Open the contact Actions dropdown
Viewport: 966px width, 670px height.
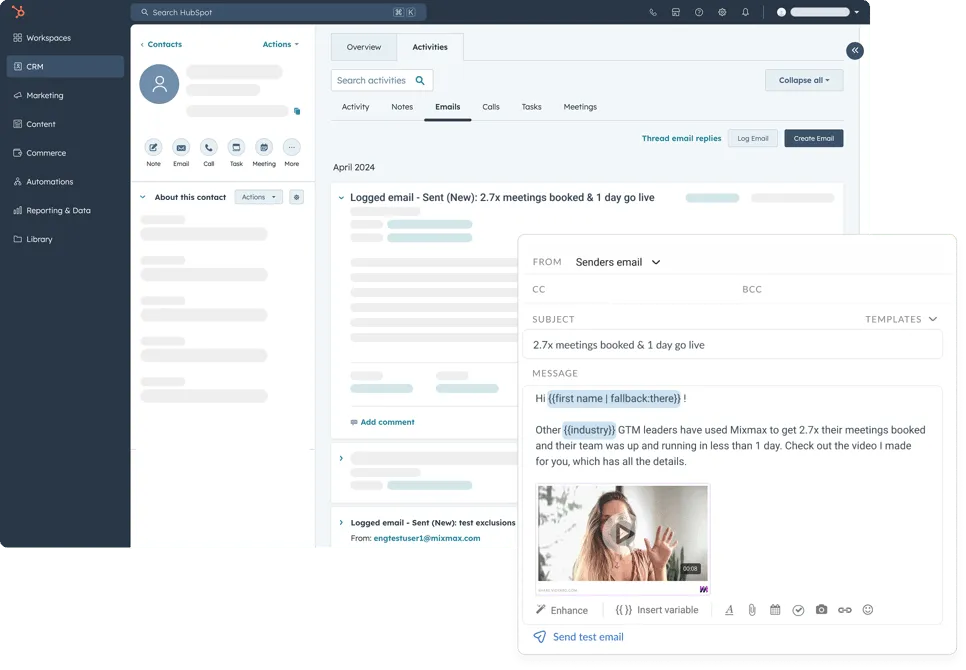(x=280, y=44)
